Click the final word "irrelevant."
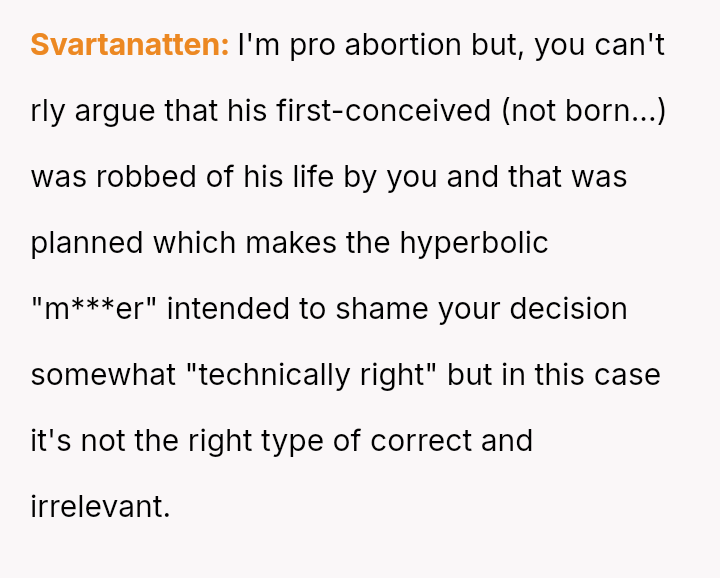 pyautogui.click(x=100, y=506)
